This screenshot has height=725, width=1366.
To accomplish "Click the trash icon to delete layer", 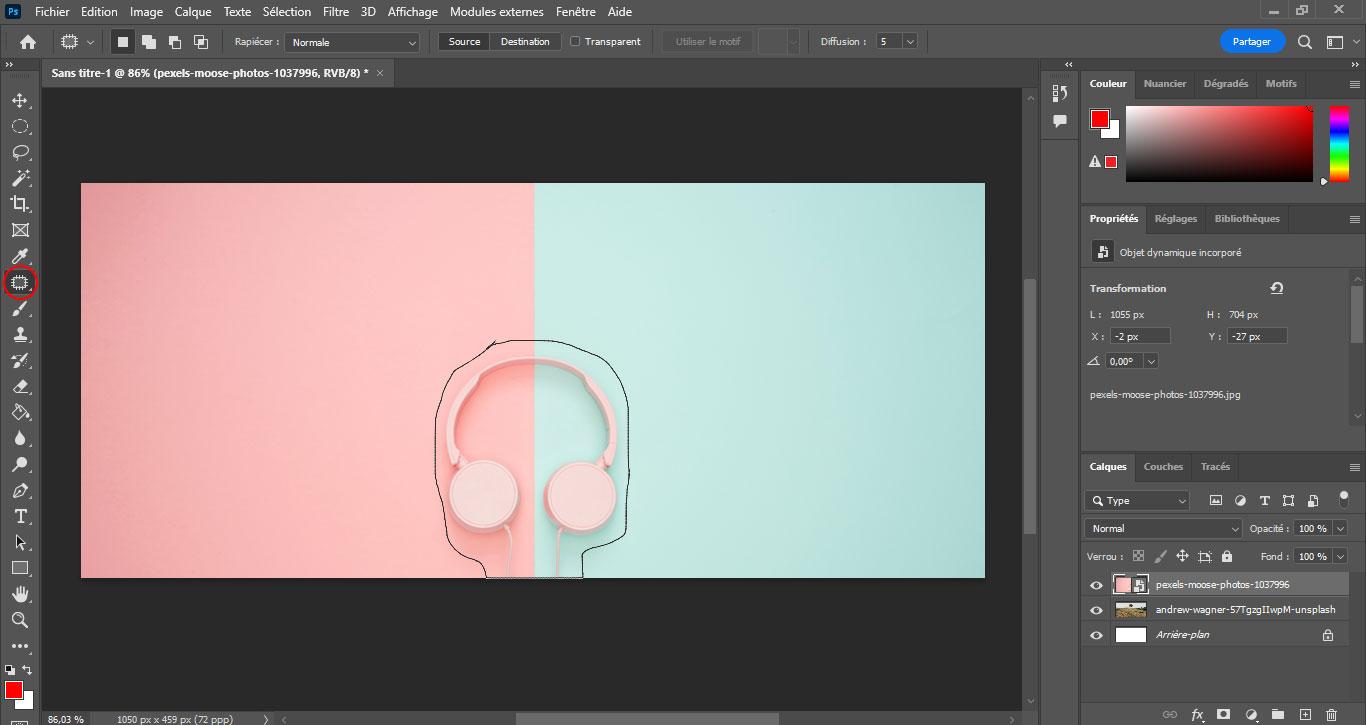I will (x=1331, y=714).
